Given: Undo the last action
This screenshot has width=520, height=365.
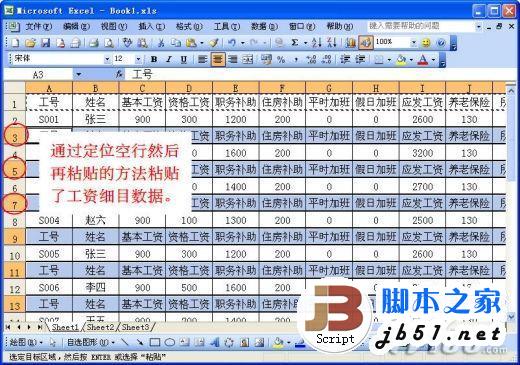Looking at the screenshot, I should click(232, 43).
